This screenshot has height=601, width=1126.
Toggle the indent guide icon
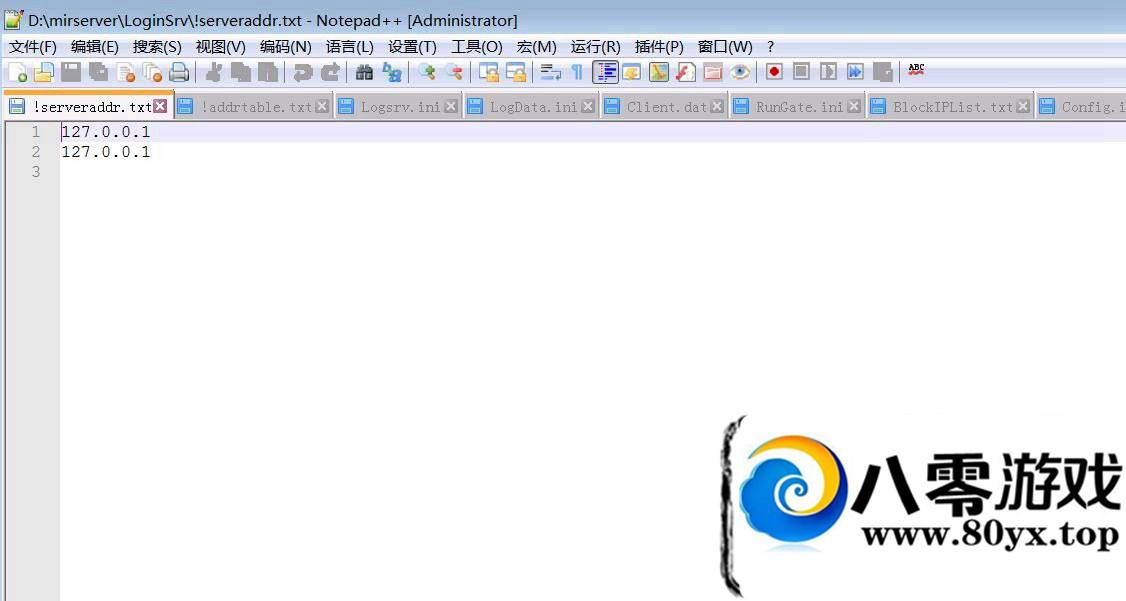[605, 72]
